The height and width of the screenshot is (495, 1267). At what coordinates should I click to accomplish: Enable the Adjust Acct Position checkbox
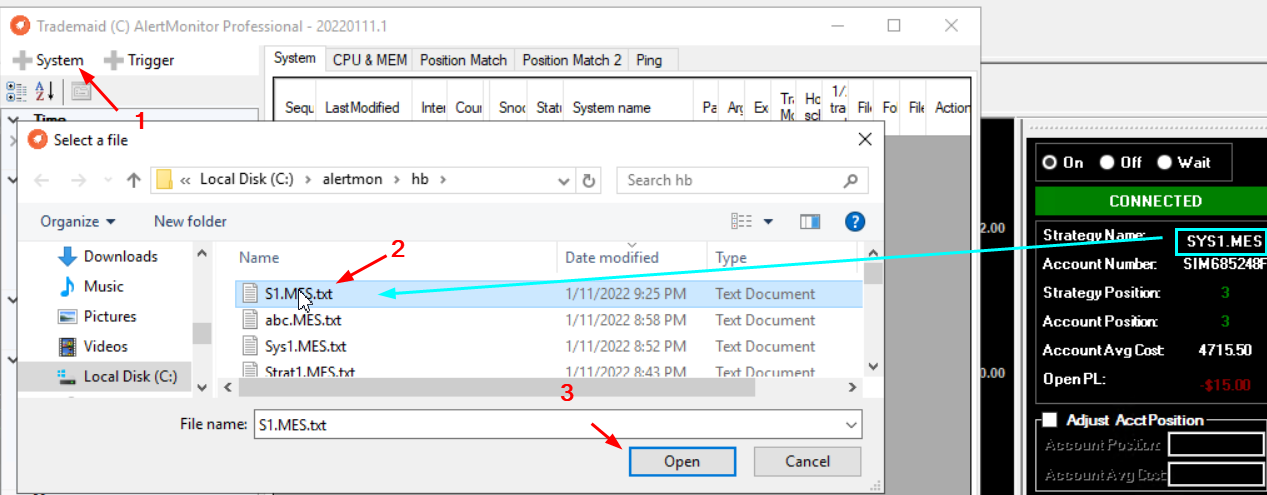[x=1049, y=420]
